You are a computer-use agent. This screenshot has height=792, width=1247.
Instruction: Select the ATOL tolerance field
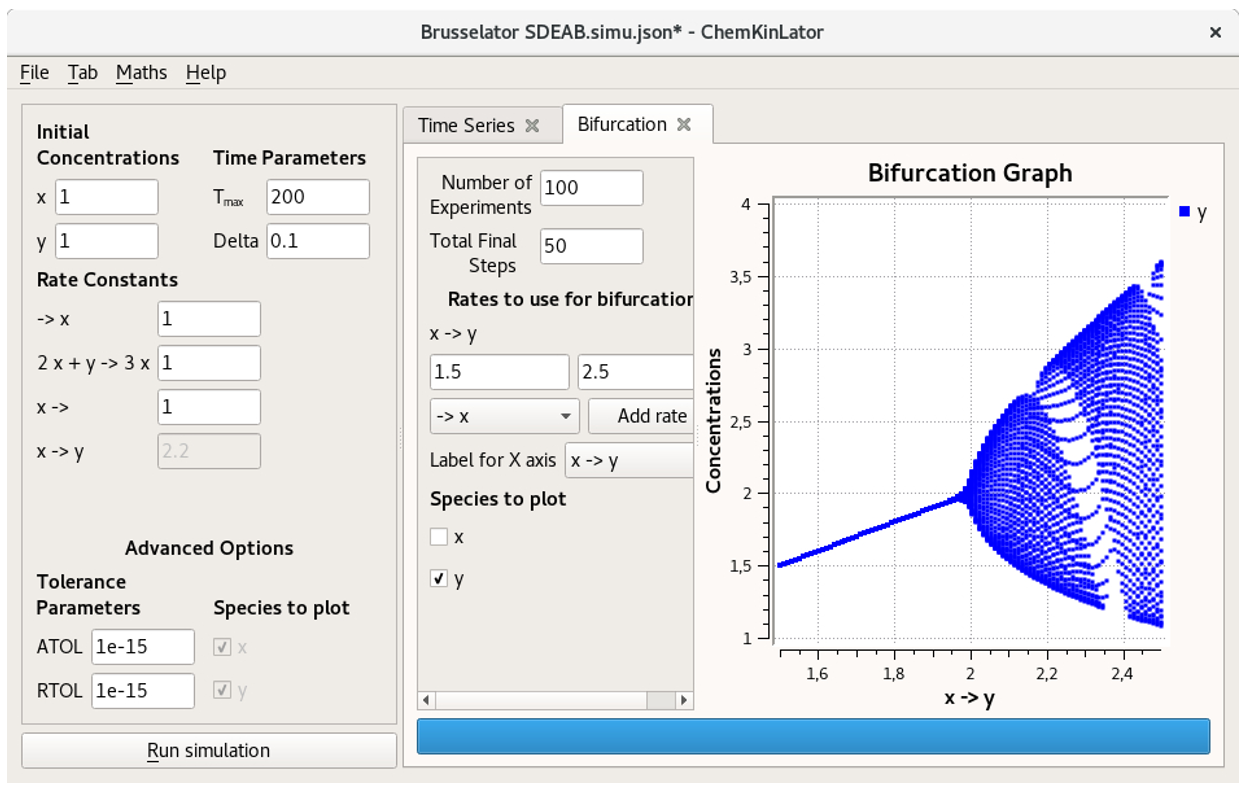pyautogui.click(x=142, y=646)
